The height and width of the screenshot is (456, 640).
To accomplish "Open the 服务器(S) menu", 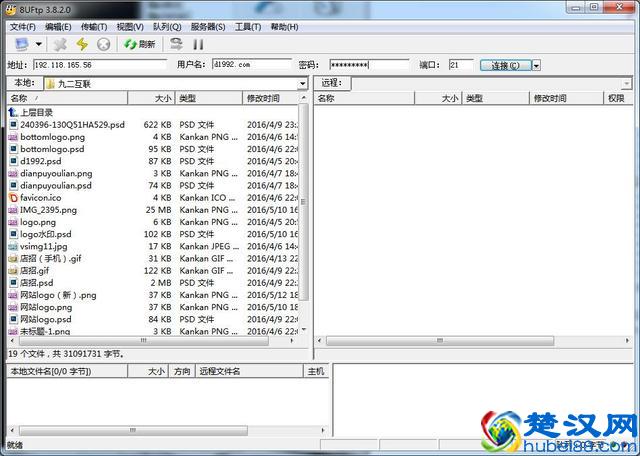I will 207,26.
